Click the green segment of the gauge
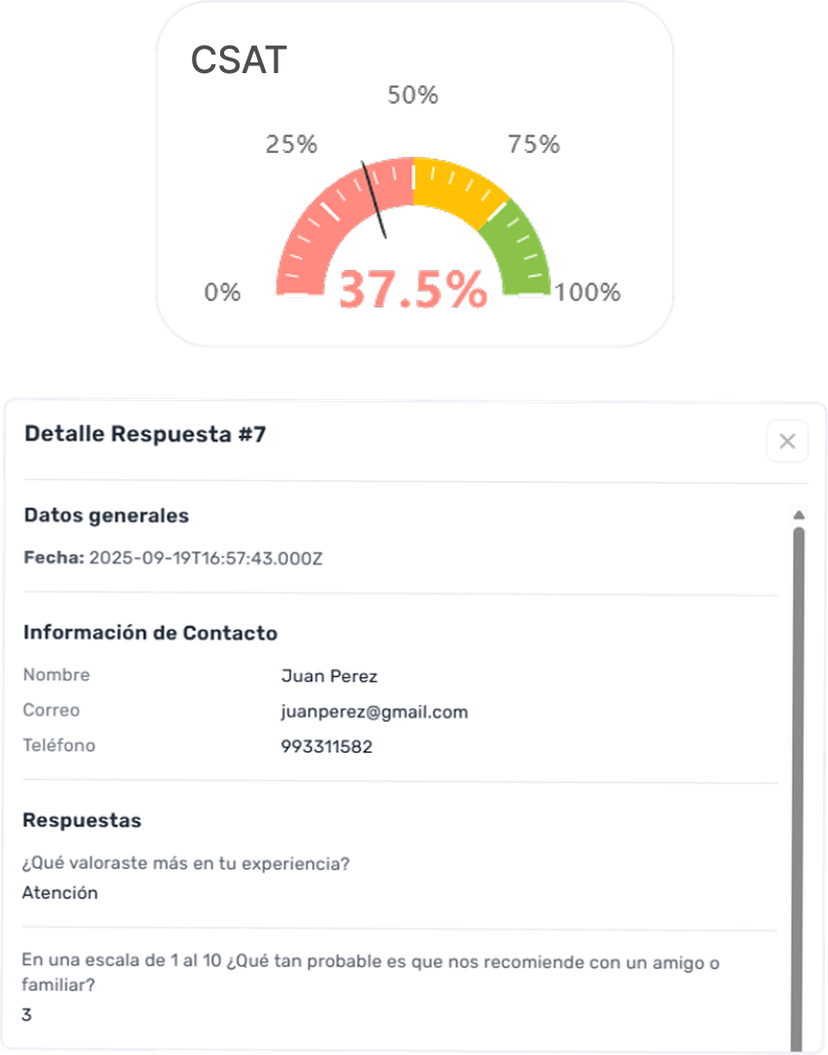The height and width of the screenshot is (1055, 828). [518, 250]
